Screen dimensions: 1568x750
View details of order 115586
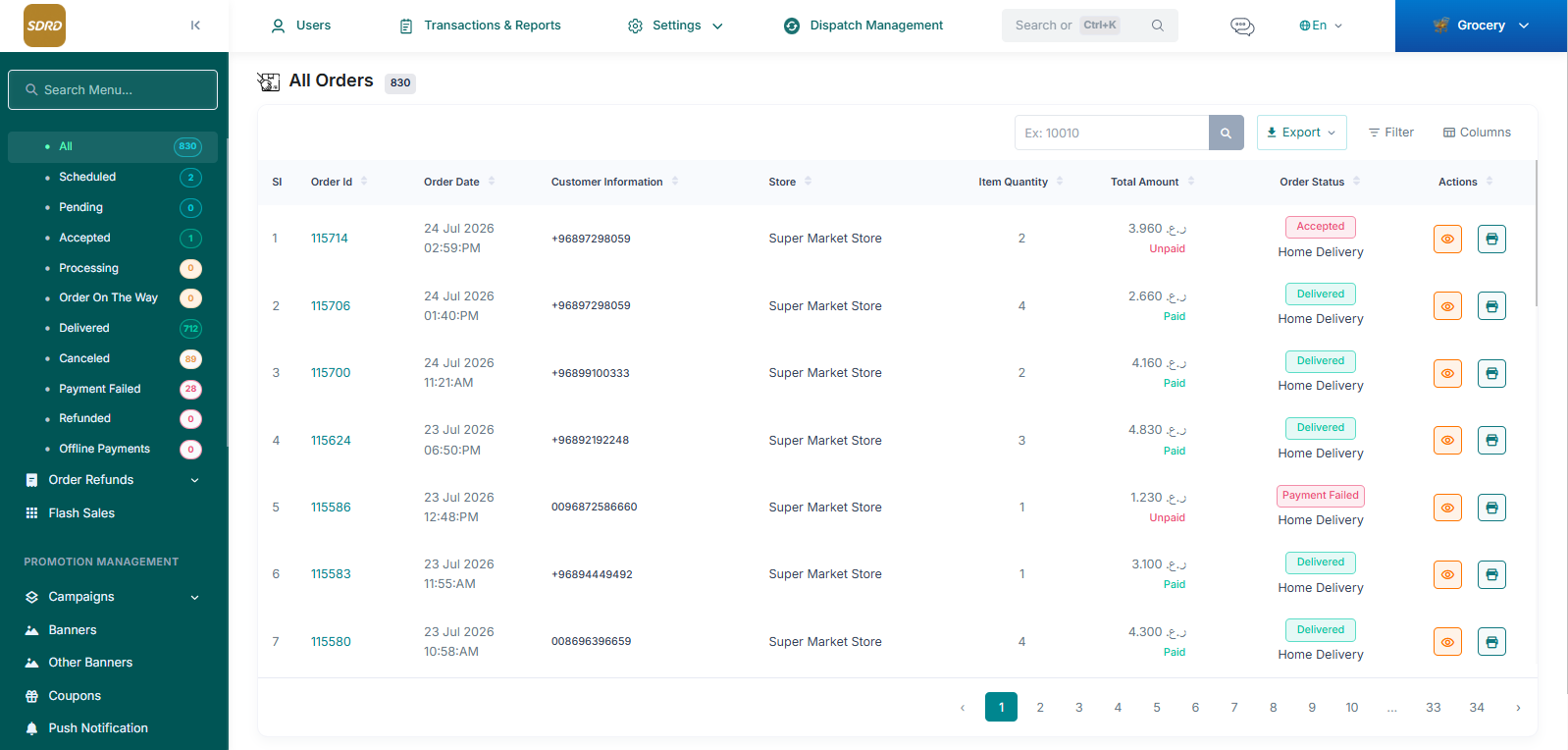click(x=1447, y=508)
